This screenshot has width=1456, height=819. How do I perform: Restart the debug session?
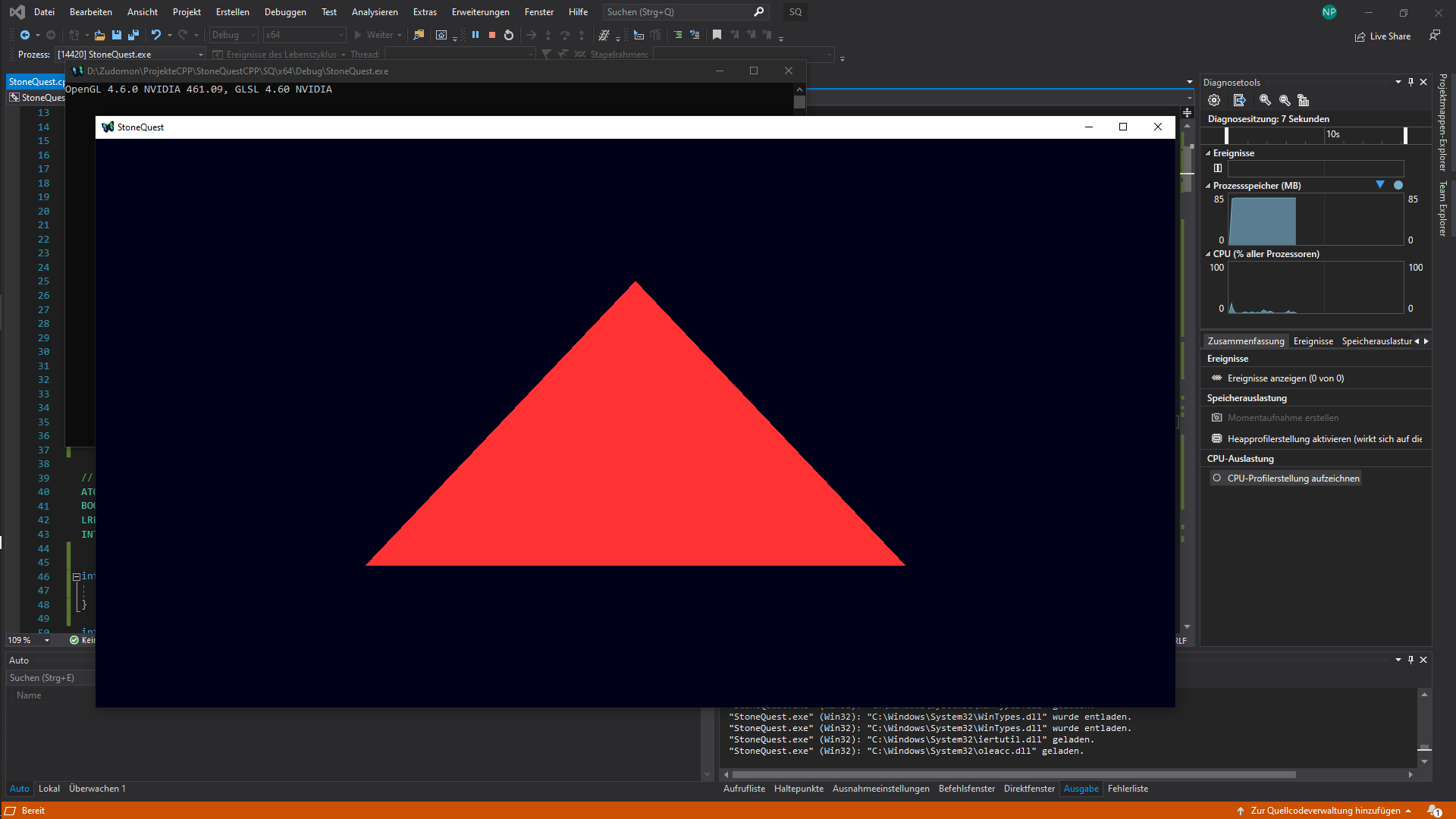[509, 35]
